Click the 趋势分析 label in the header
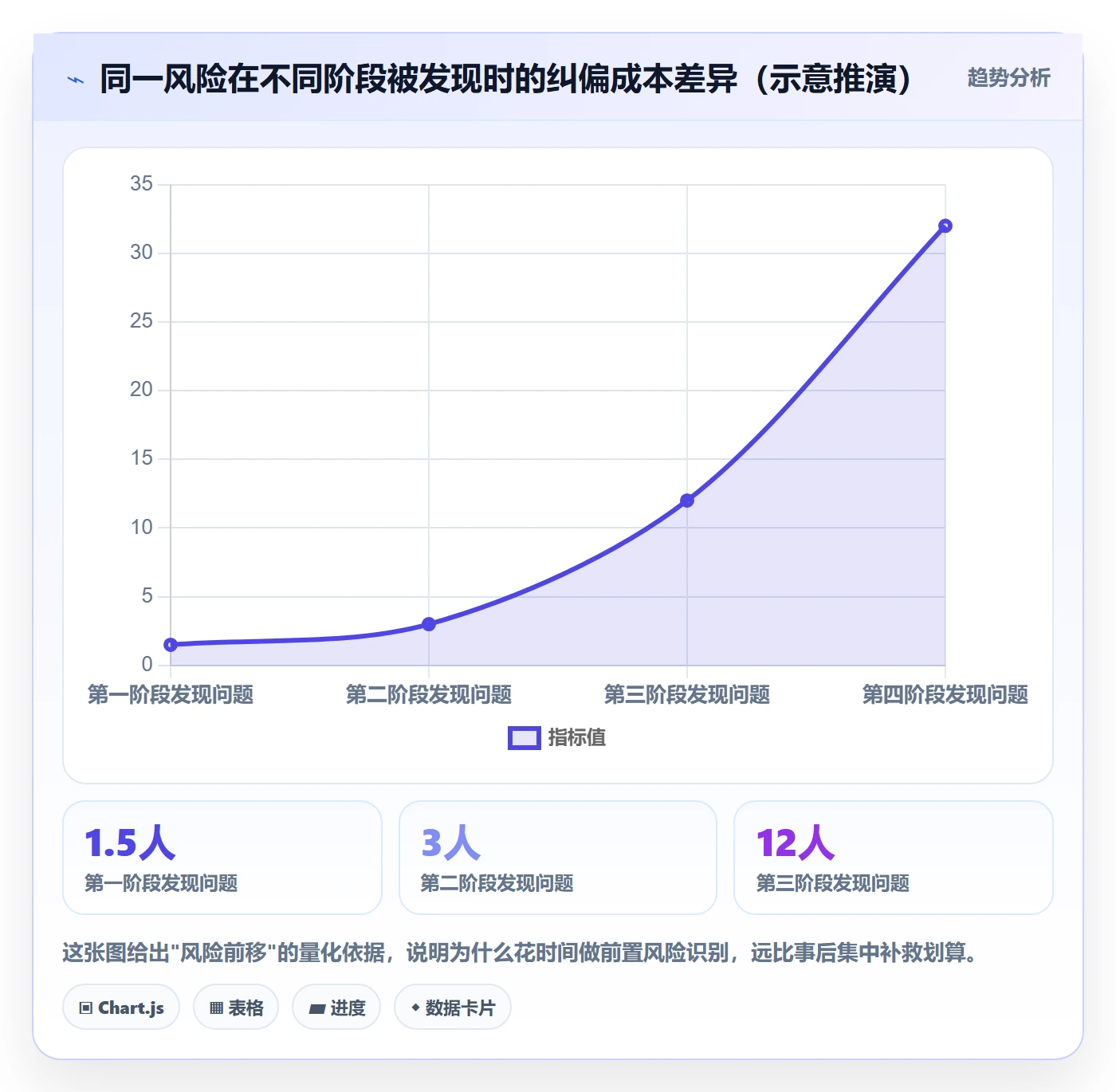The image size is (1116, 1092). click(1008, 78)
